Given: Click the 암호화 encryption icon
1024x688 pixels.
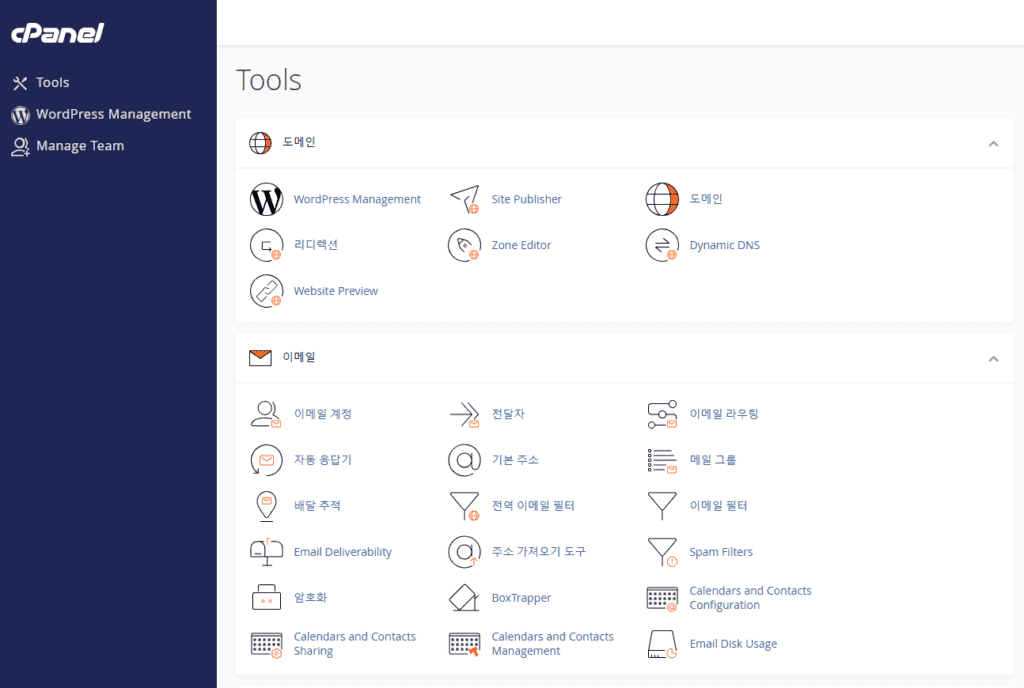Looking at the screenshot, I should click(266, 597).
